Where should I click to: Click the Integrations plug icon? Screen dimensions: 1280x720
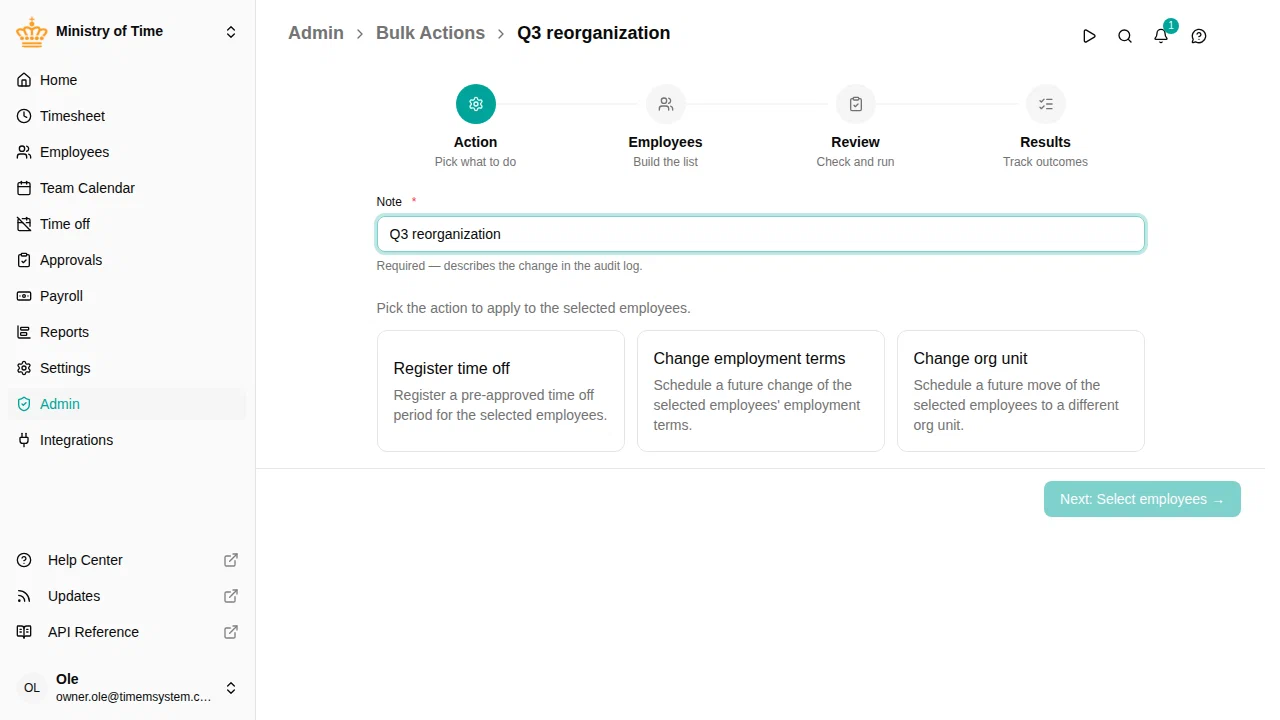pos(24,440)
